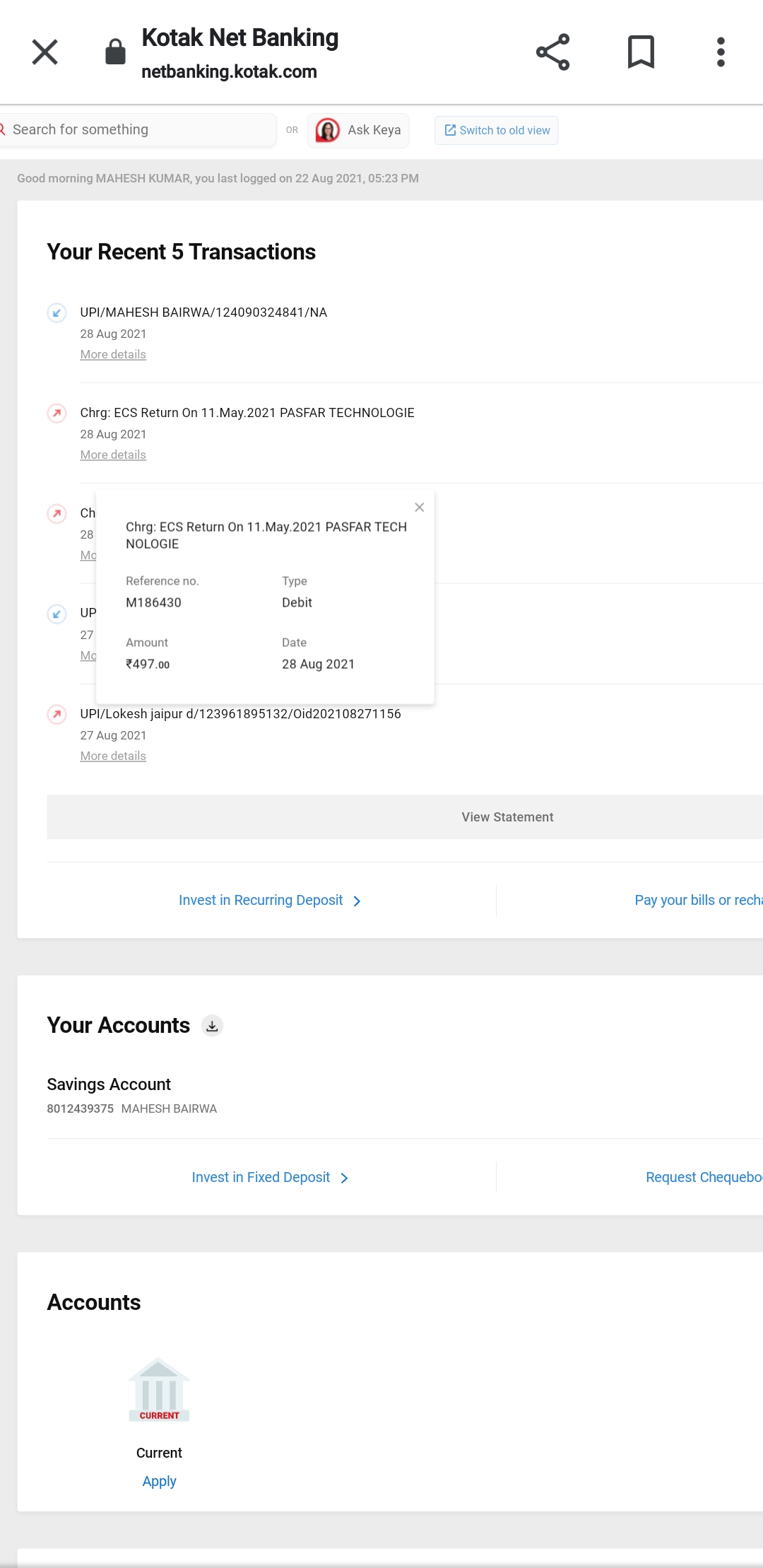Open Pay your bills or recharge link
This screenshot has width=763, height=1568.
pyautogui.click(x=697, y=901)
